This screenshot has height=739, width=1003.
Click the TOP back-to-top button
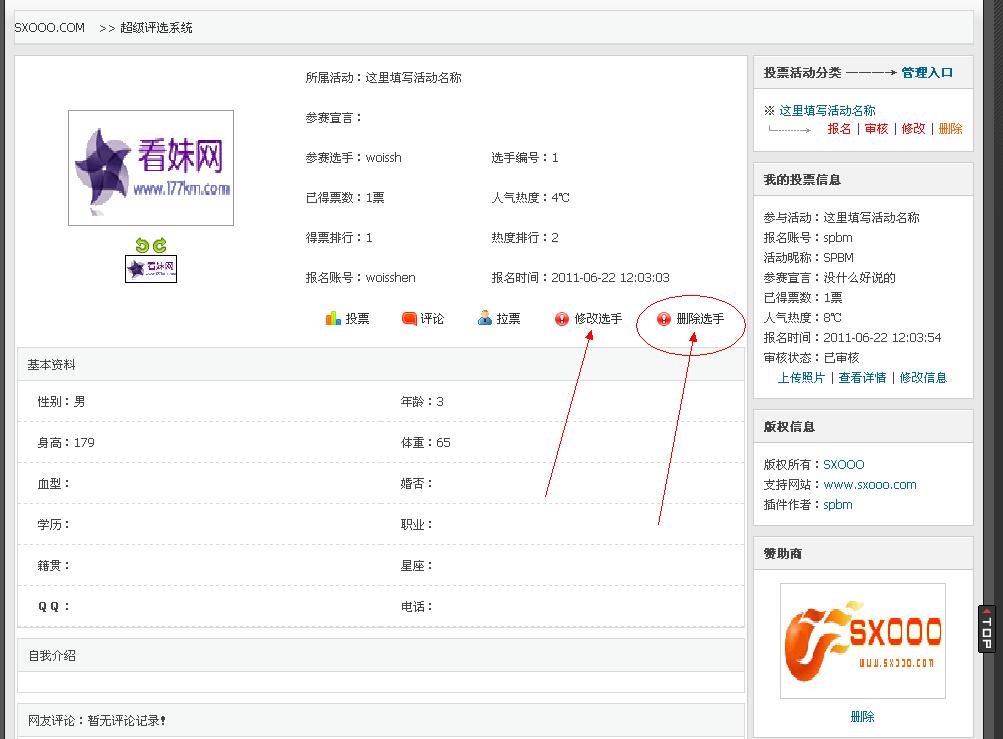(x=987, y=629)
